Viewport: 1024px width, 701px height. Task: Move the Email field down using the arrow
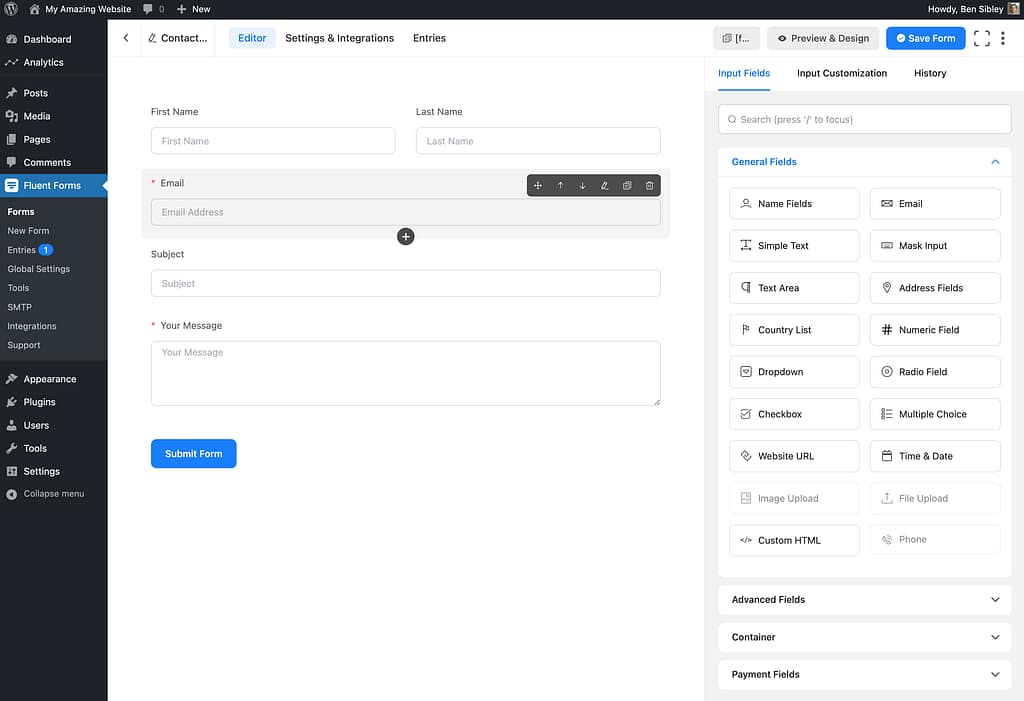[582, 185]
